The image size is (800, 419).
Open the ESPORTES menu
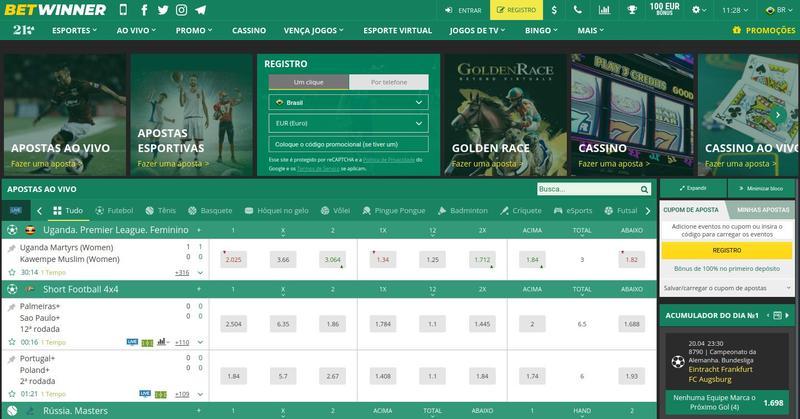click(x=74, y=31)
